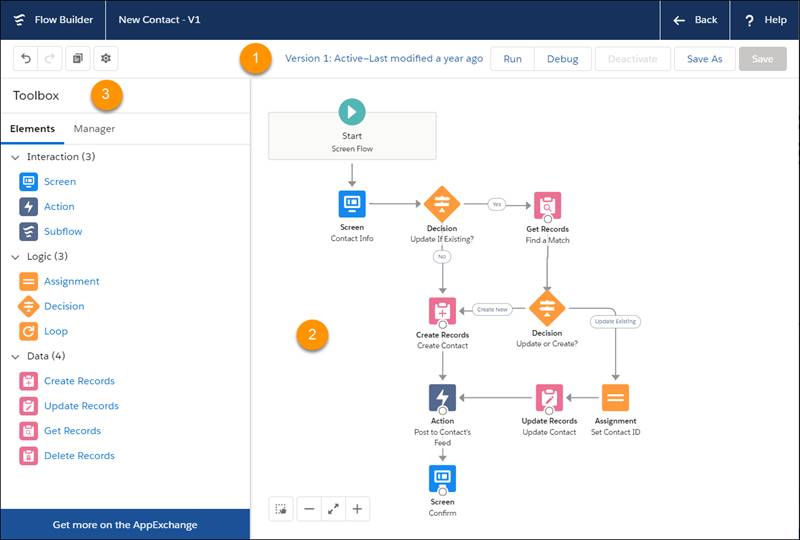
Task: Click the Create New connector label
Action: [x=492, y=309]
